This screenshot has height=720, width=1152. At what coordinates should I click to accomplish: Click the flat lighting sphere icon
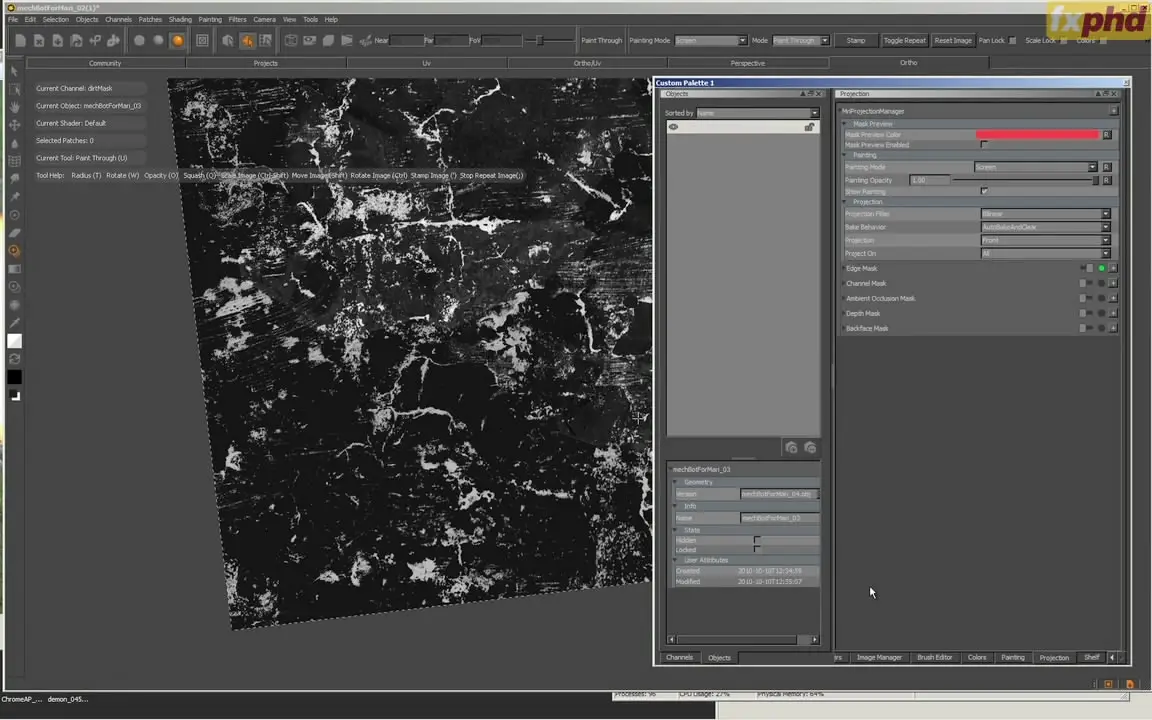pos(140,41)
